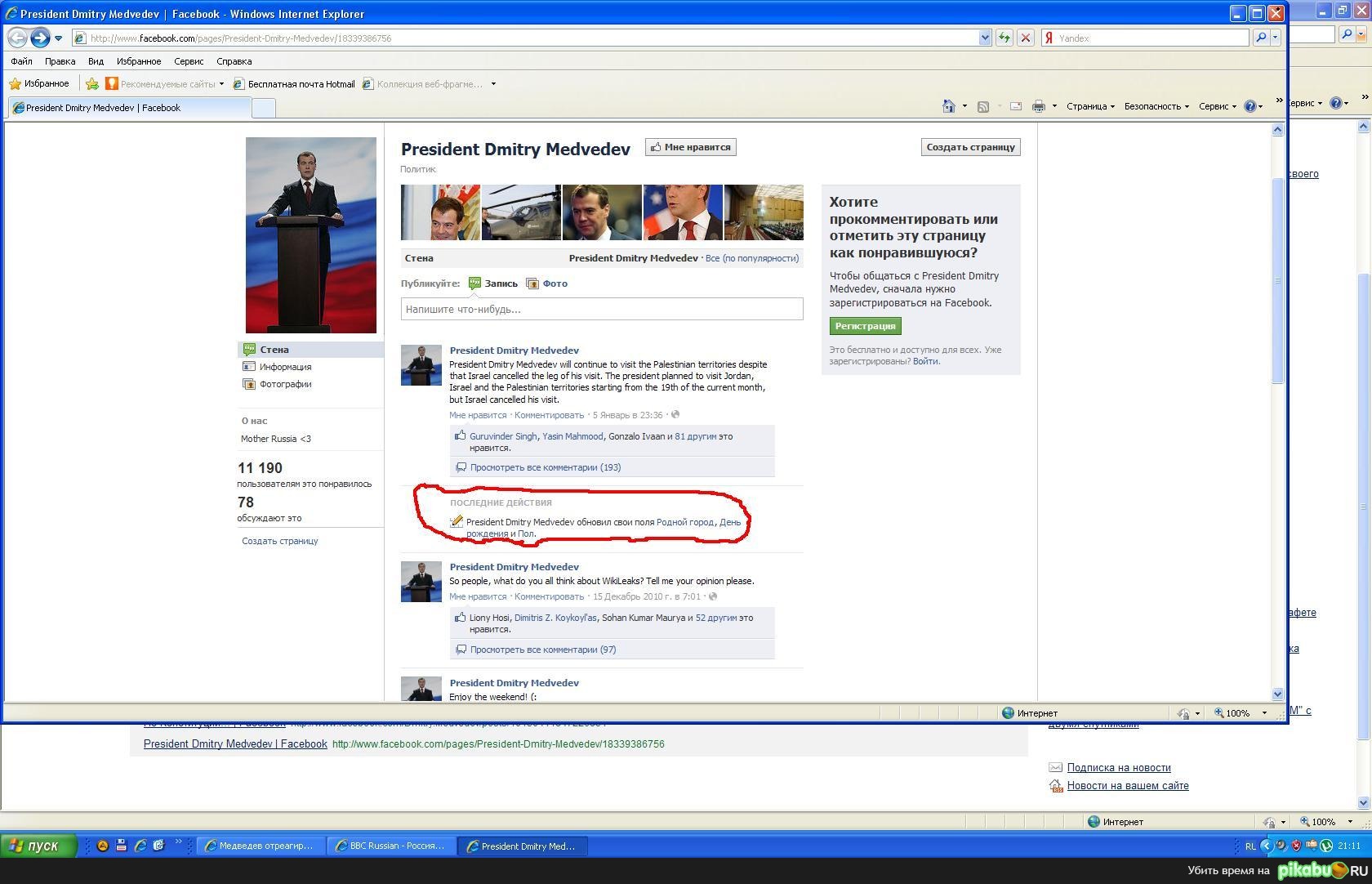
Task: Open the address bar URL history dropdown
Action: (985, 38)
